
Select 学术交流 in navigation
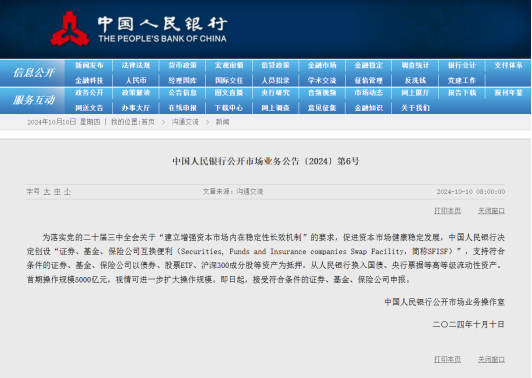pos(322,81)
